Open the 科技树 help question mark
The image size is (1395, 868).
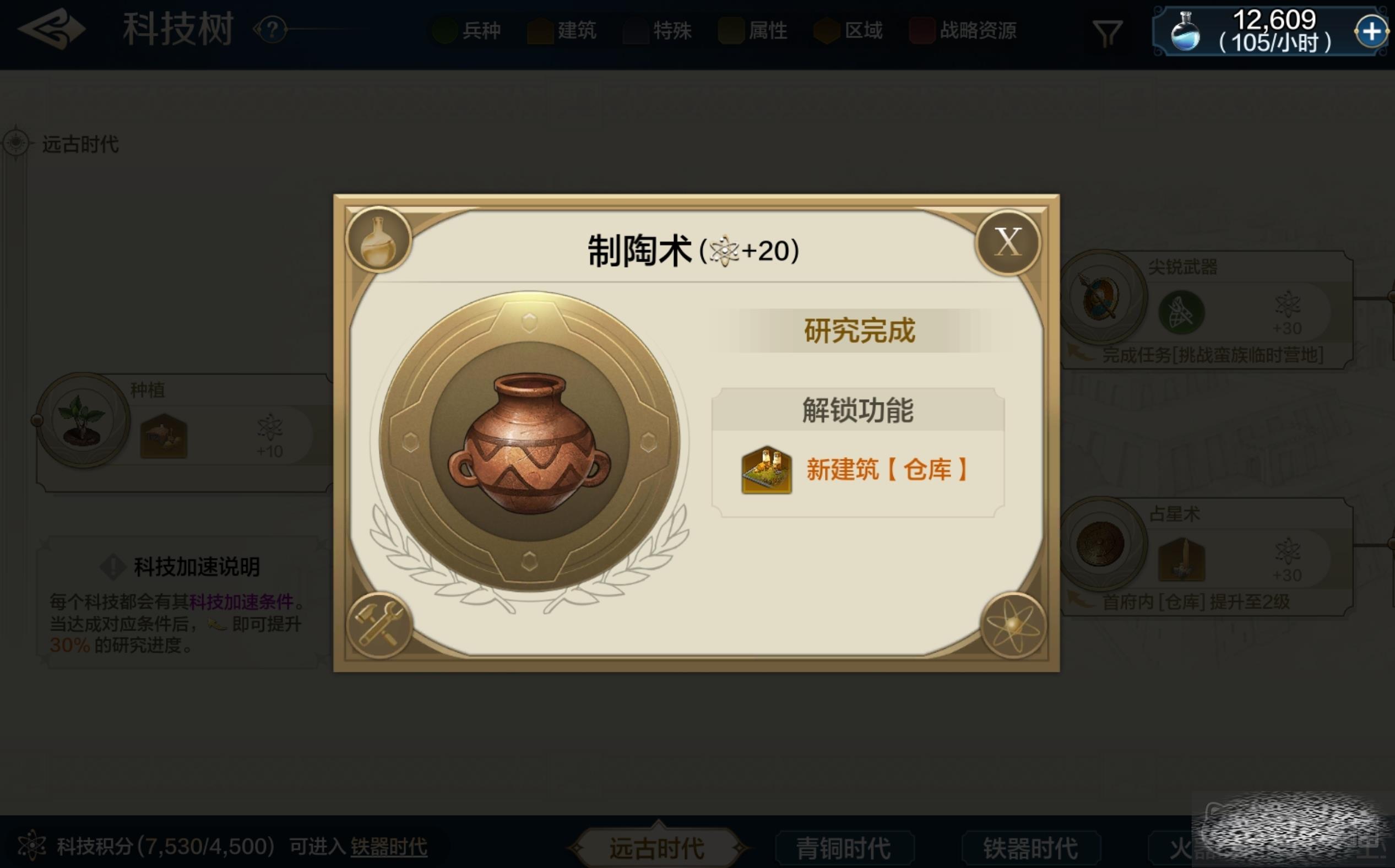tap(273, 29)
